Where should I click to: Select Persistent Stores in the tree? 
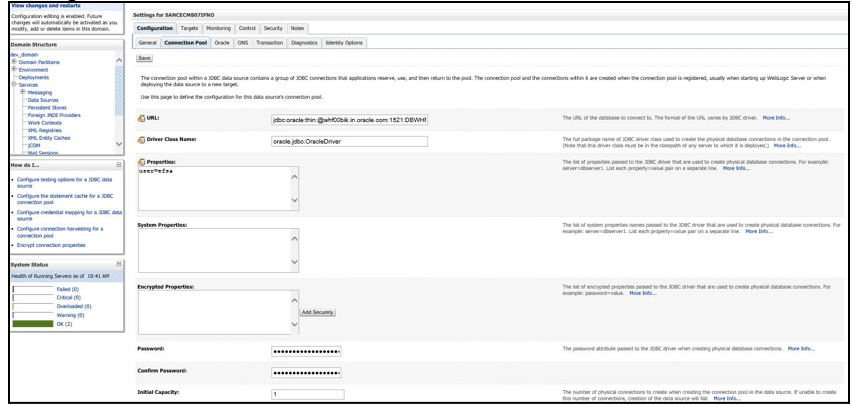pos(47,108)
